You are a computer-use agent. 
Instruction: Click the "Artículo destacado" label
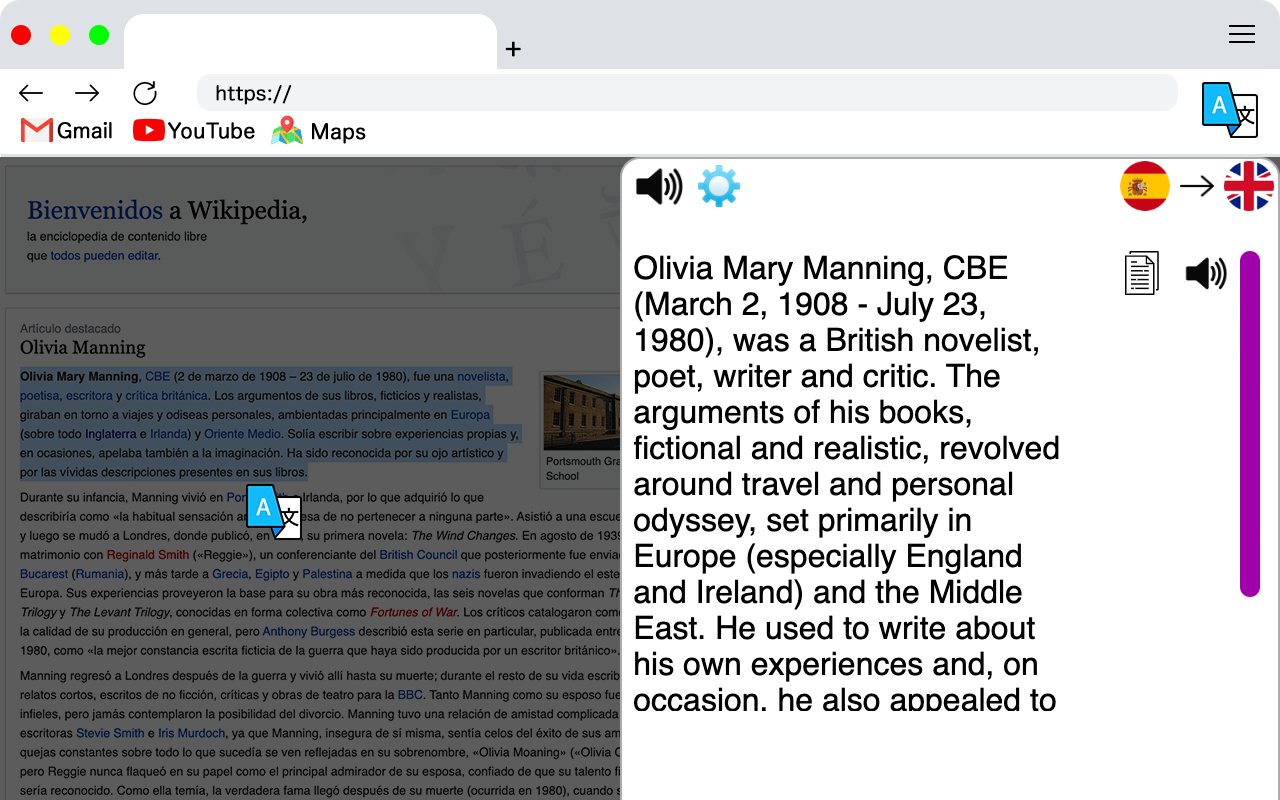pyautogui.click(x=70, y=328)
